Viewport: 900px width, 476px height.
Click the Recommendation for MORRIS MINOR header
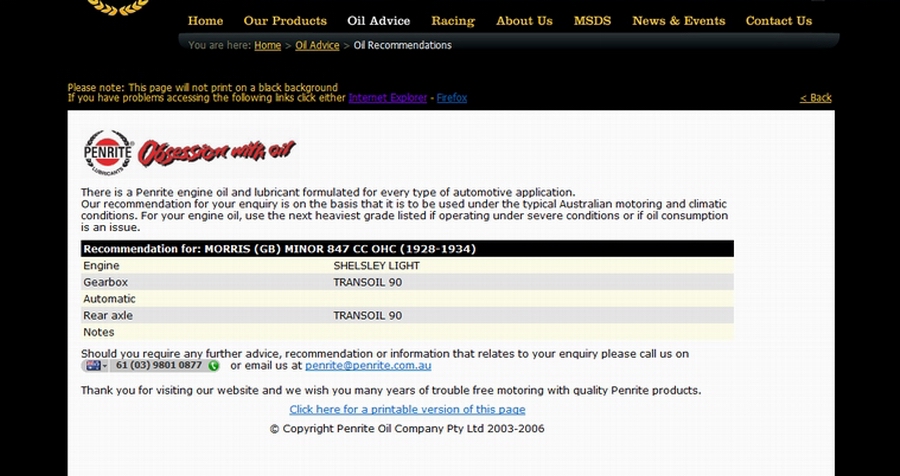[x=407, y=249]
